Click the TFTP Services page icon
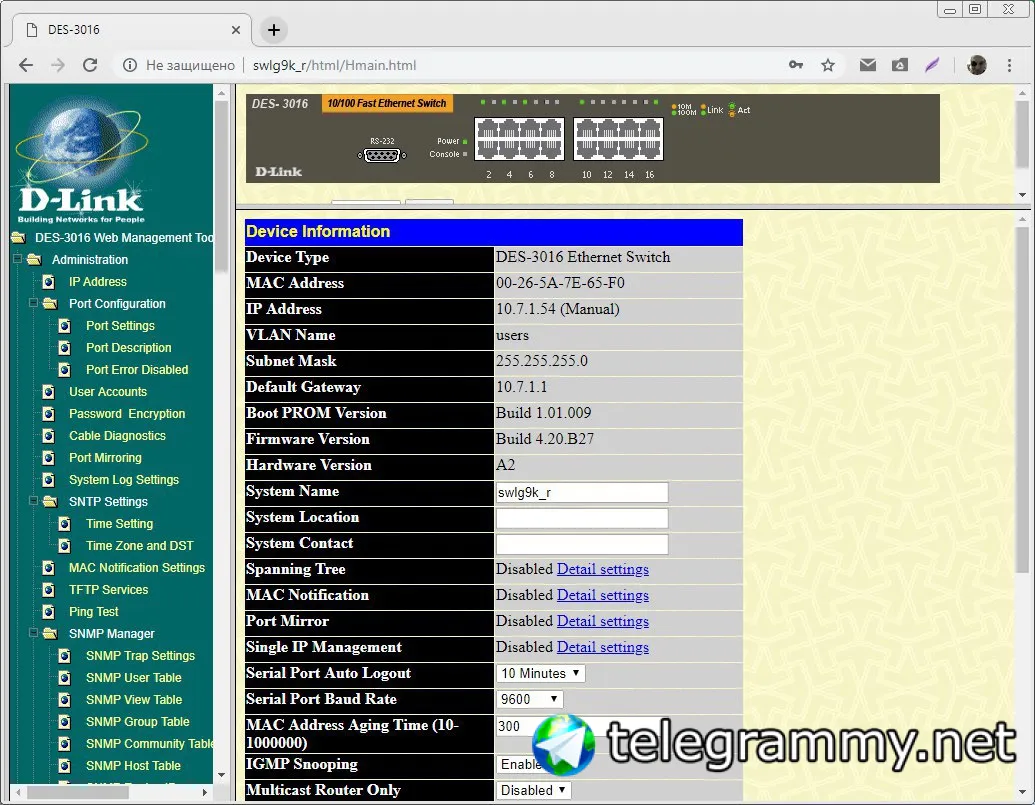 coord(48,590)
